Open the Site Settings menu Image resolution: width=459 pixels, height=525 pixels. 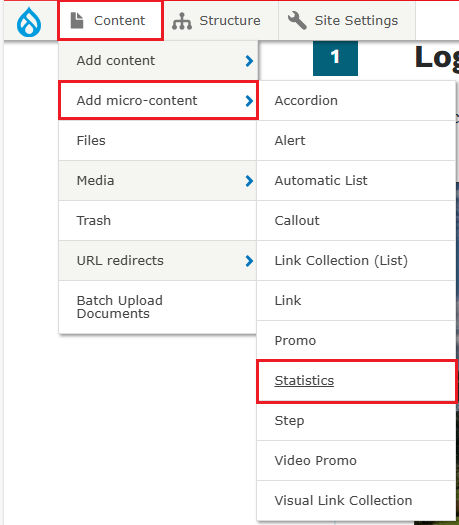[347, 21]
